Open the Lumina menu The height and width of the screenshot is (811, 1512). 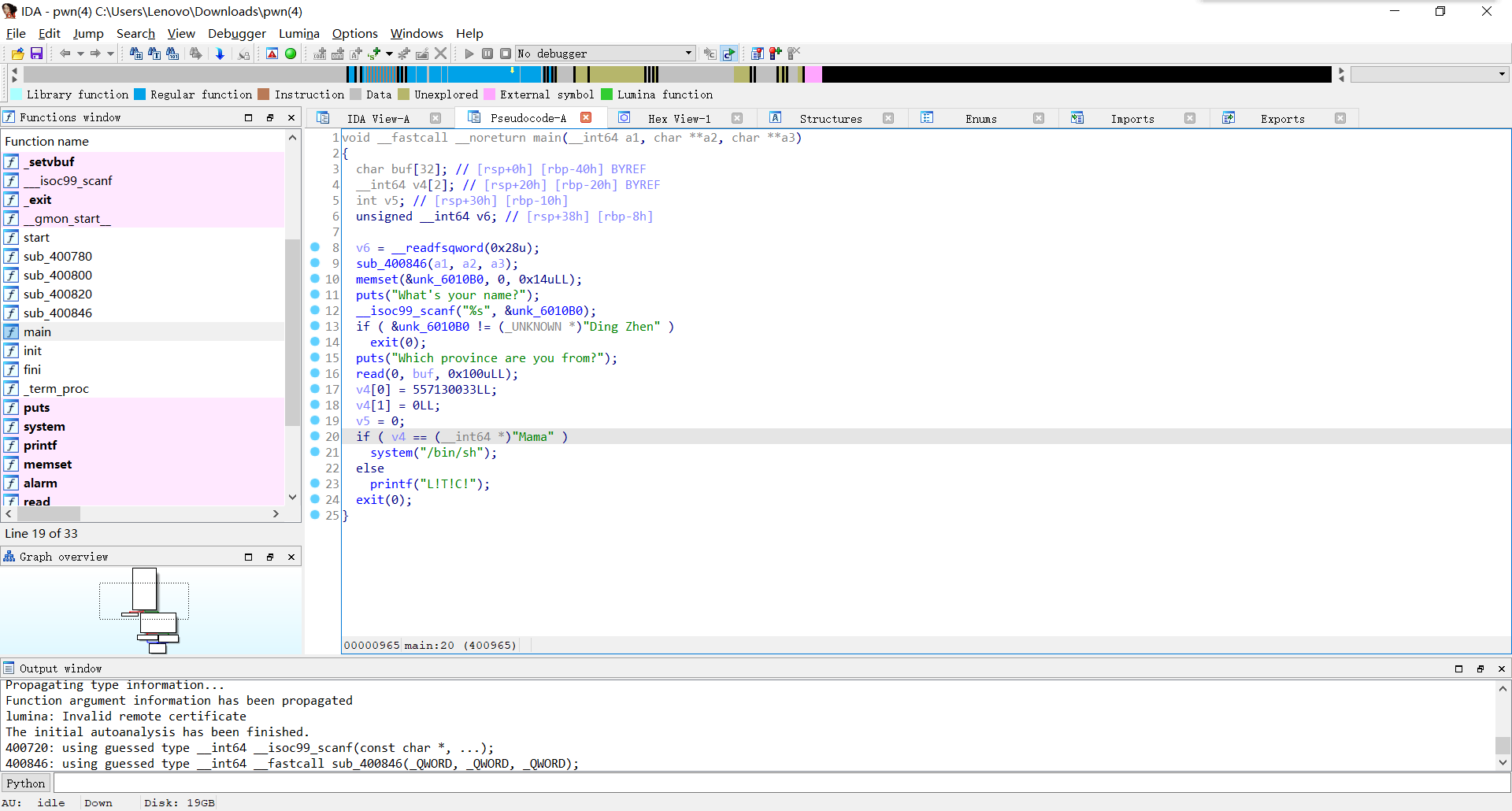click(299, 33)
